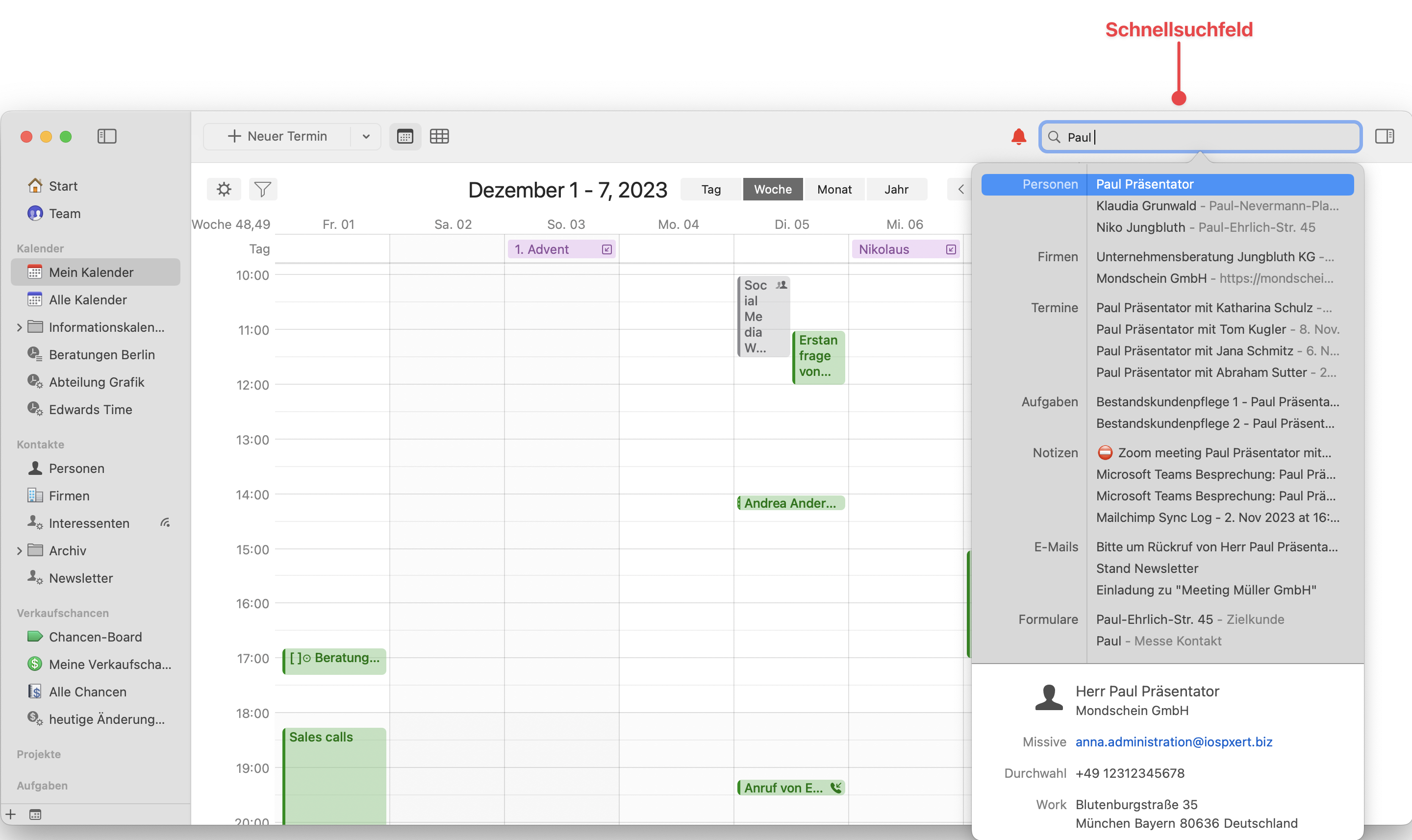The height and width of the screenshot is (840, 1412).
Task: Switch to table list view icon
Action: coord(439,136)
